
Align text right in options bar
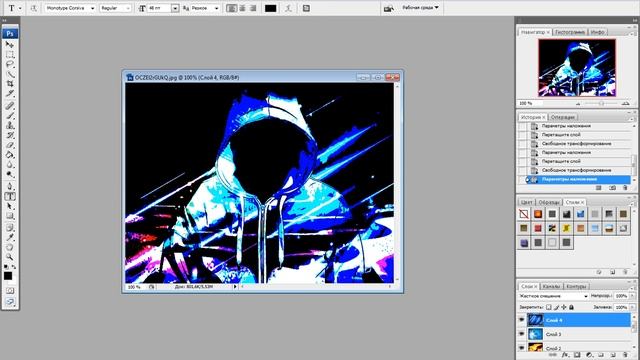pos(253,8)
